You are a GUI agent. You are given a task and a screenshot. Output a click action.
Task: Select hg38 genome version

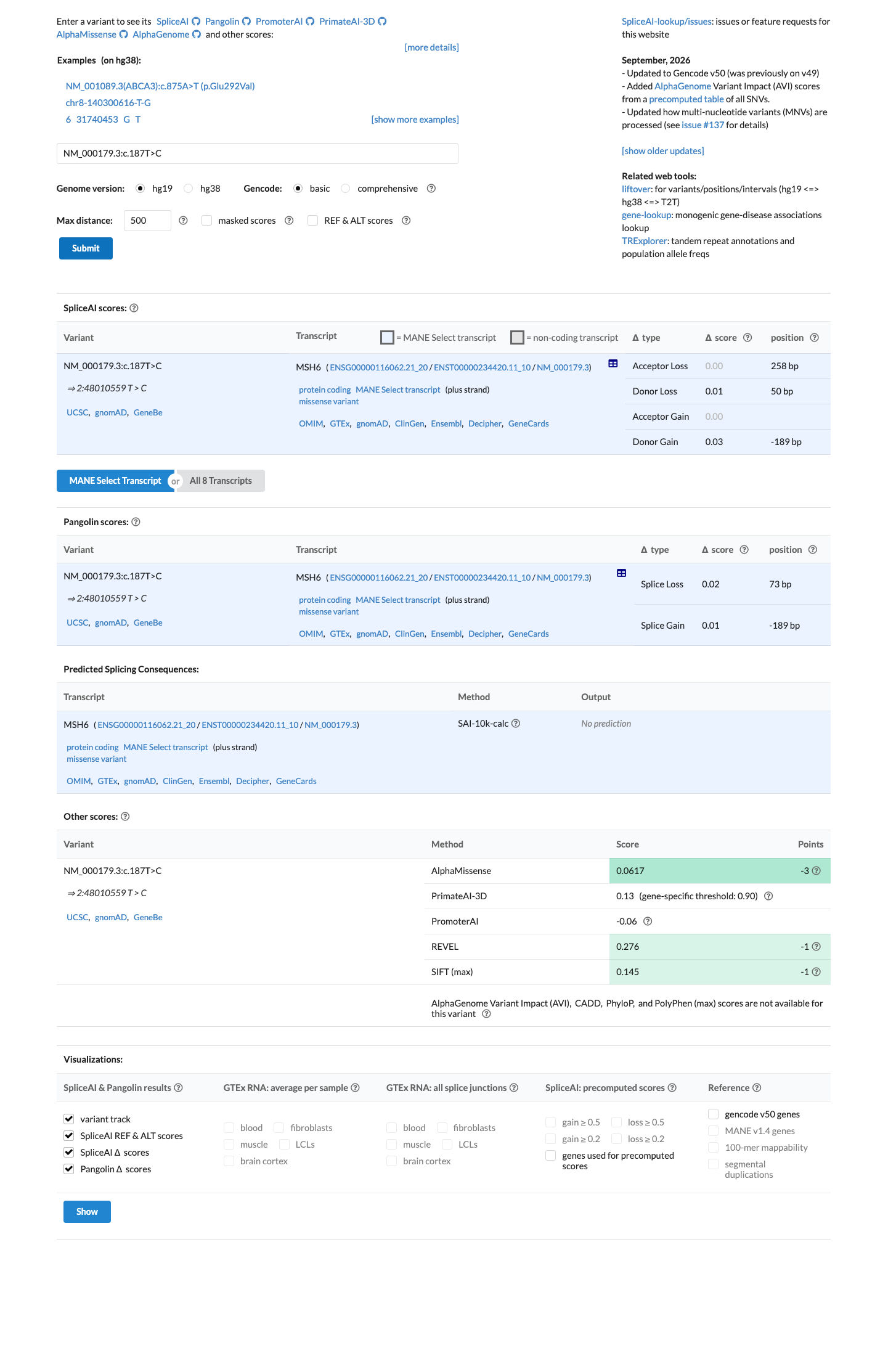click(x=189, y=189)
